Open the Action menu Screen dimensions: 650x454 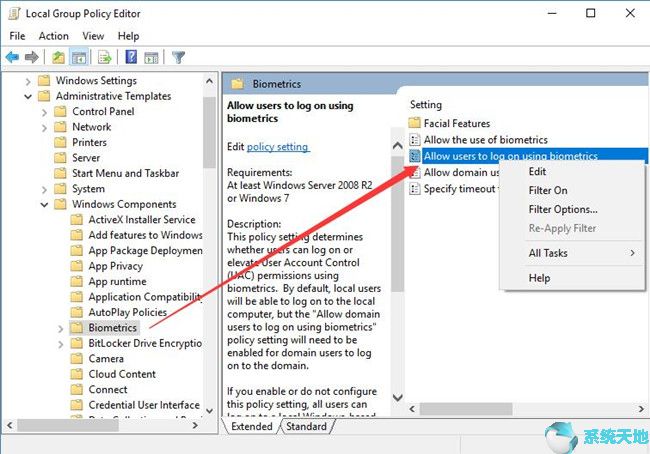[54, 36]
